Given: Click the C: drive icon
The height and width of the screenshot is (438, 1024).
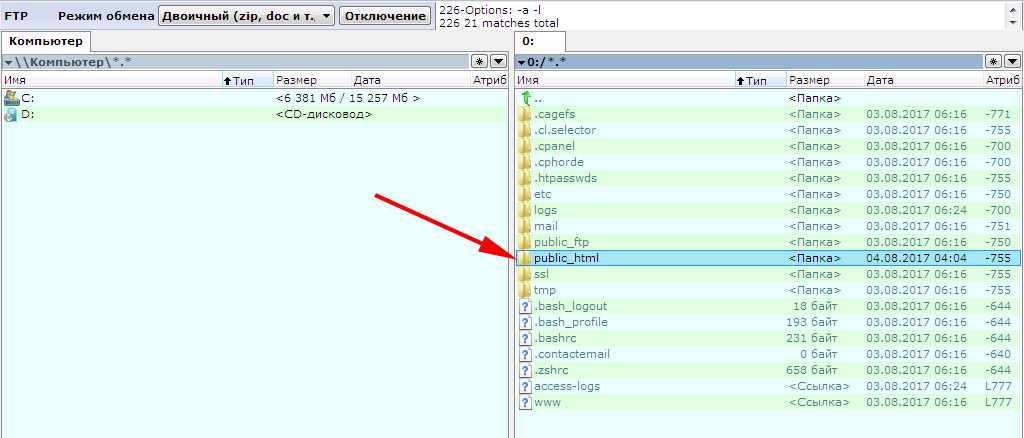Looking at the screenshot, I should [11, 98].
